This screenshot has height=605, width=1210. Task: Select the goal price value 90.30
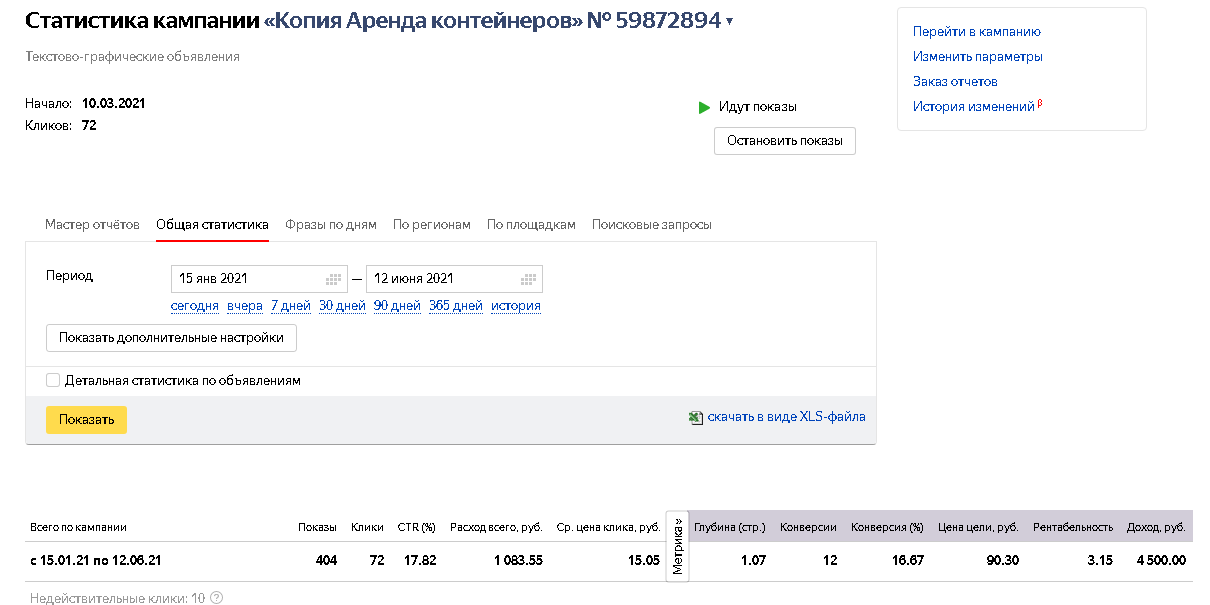1003,561
